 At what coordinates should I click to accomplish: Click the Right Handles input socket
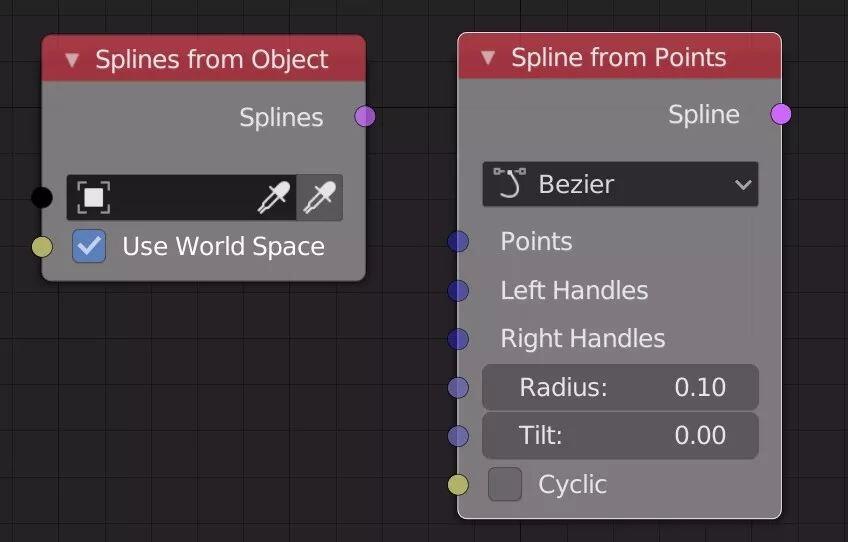(458, 339)
